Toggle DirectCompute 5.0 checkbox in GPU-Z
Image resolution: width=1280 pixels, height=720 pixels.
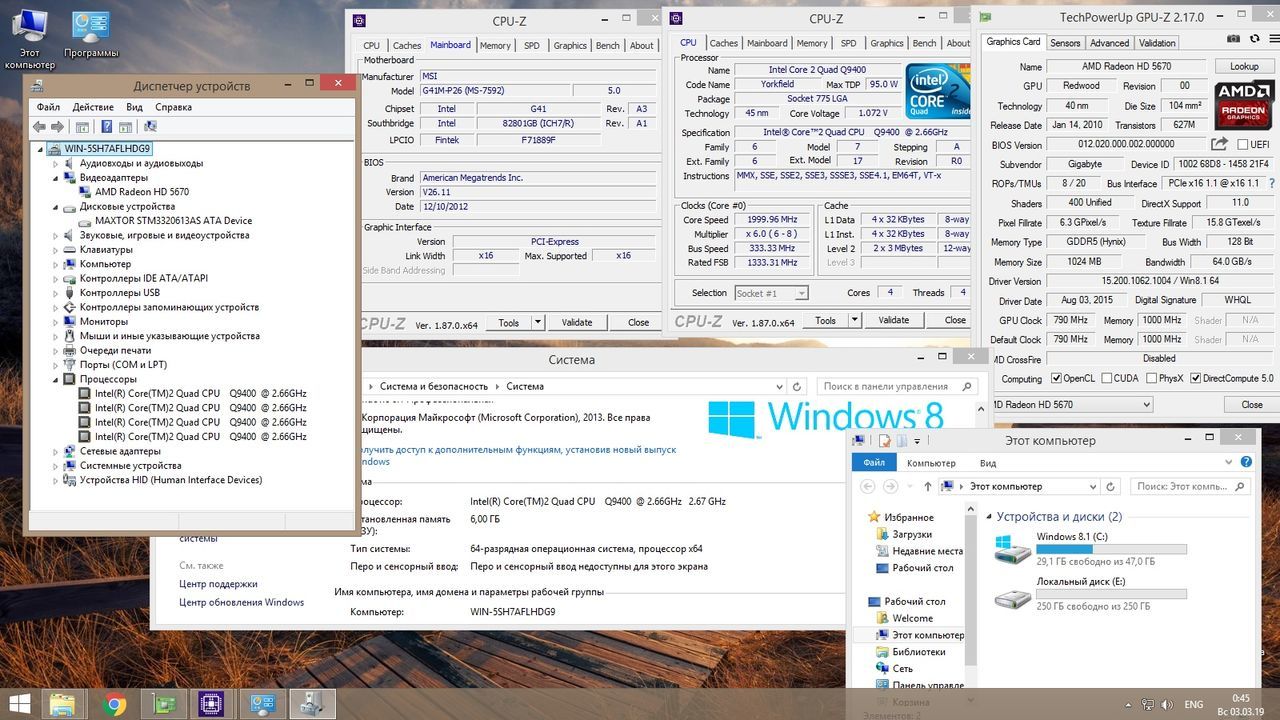pos(1195,379)
